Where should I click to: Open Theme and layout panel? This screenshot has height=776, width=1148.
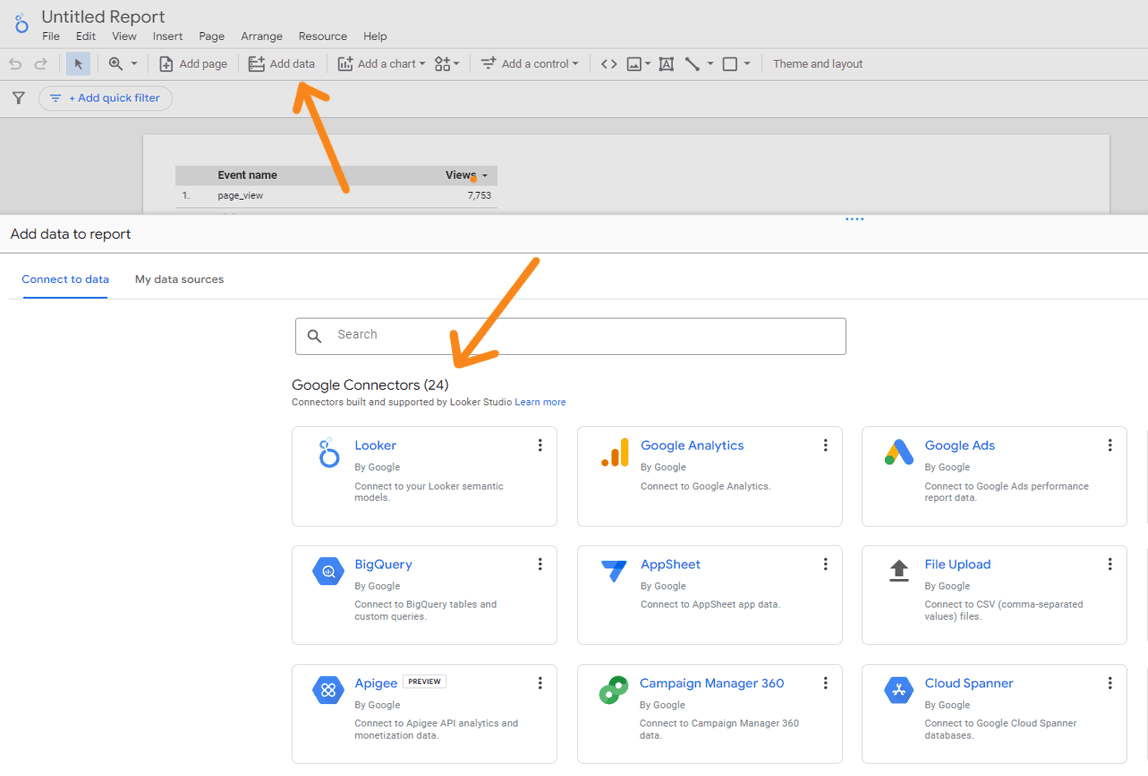818,64
